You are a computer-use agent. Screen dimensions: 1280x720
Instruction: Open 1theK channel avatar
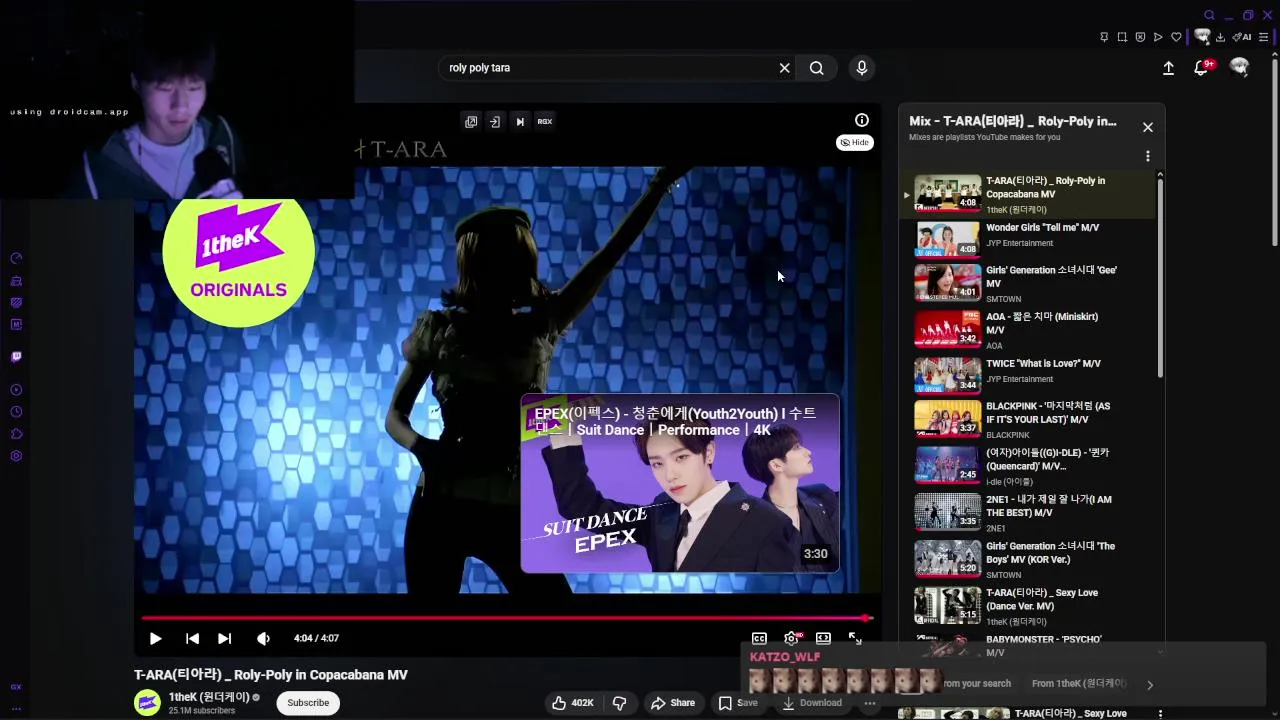(x=147, y=702)
